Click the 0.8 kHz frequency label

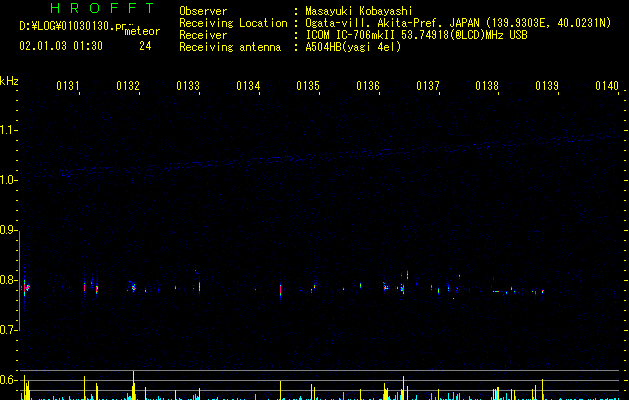click(8, 280)
